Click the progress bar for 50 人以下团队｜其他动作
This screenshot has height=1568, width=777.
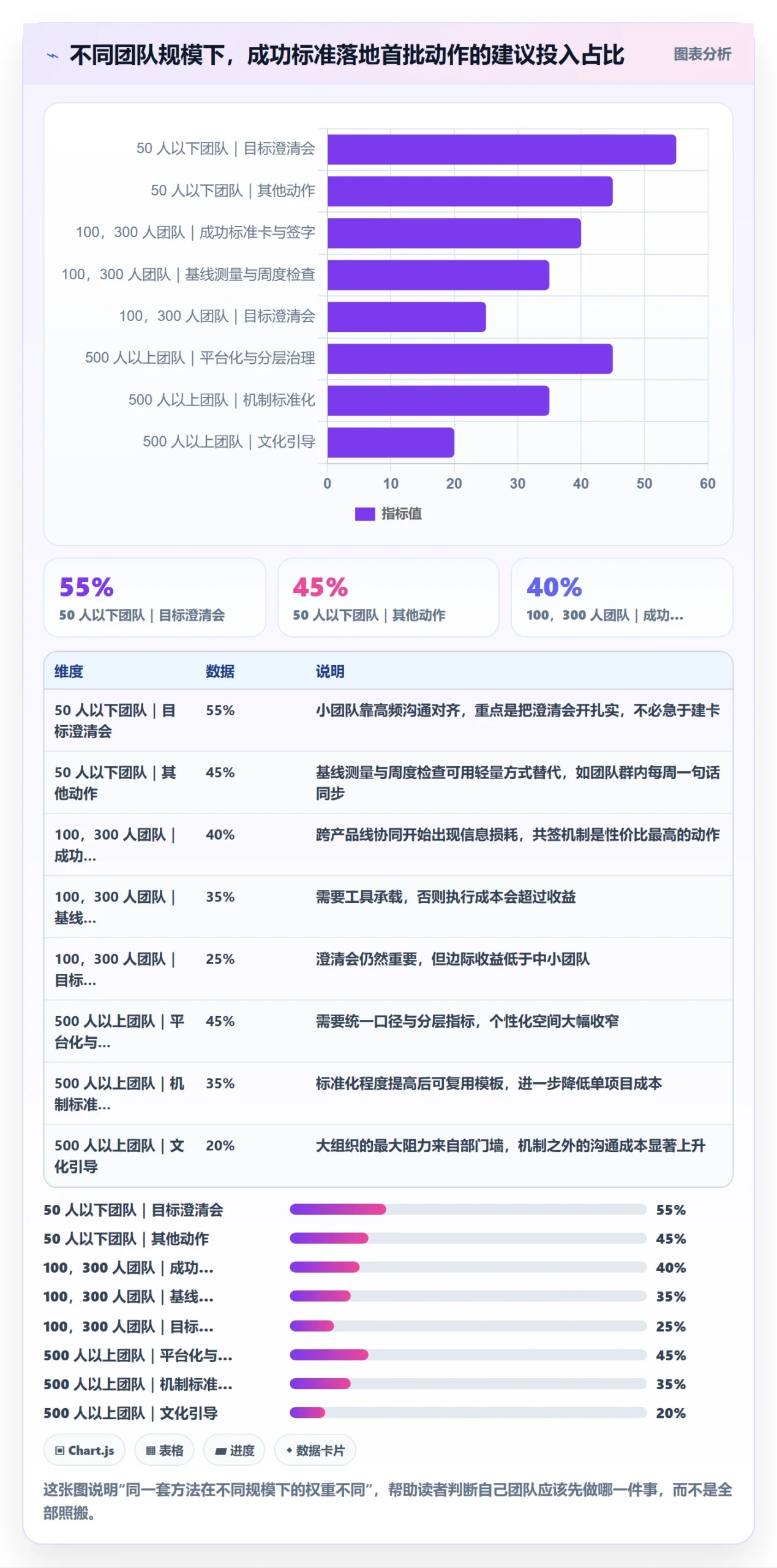468,1238
